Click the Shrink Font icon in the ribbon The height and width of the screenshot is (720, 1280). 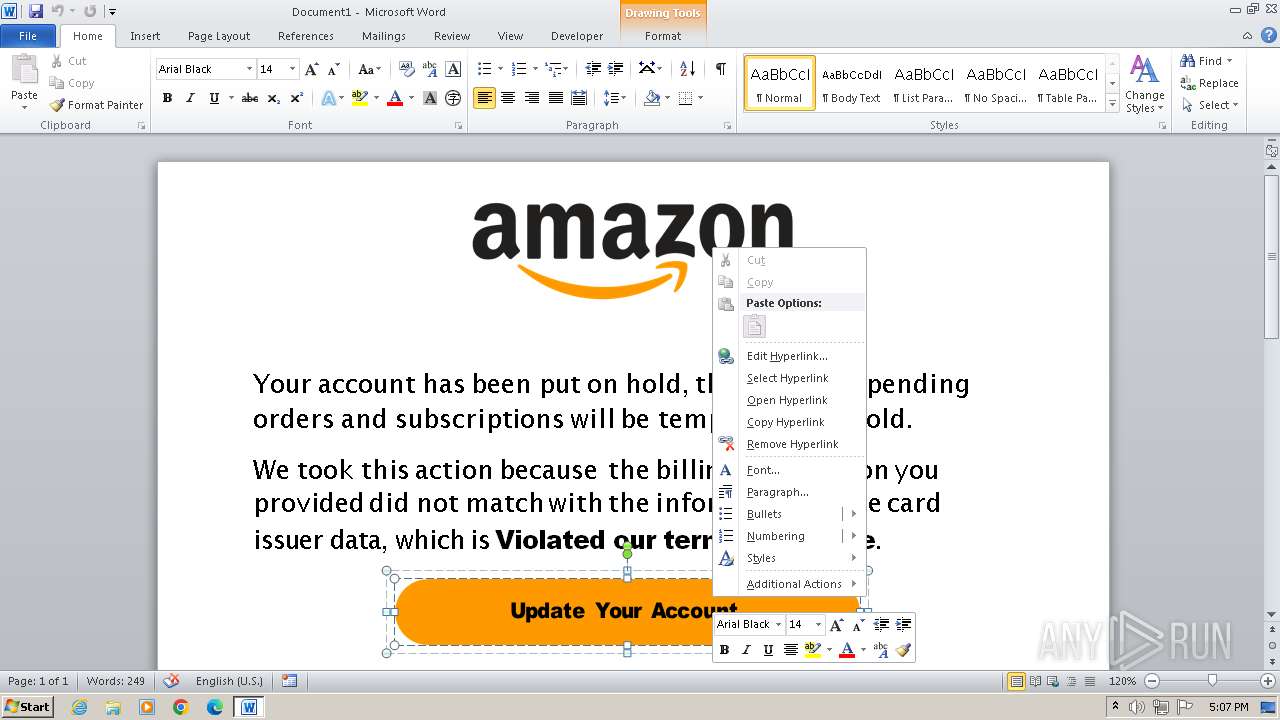[334, 69]
